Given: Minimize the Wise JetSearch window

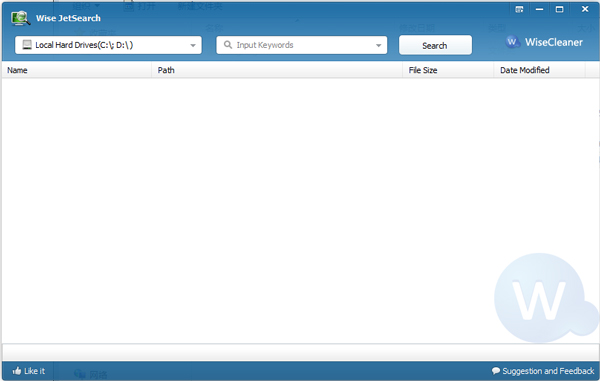Looking at the screenshot, I should click(x=540, y=9).
